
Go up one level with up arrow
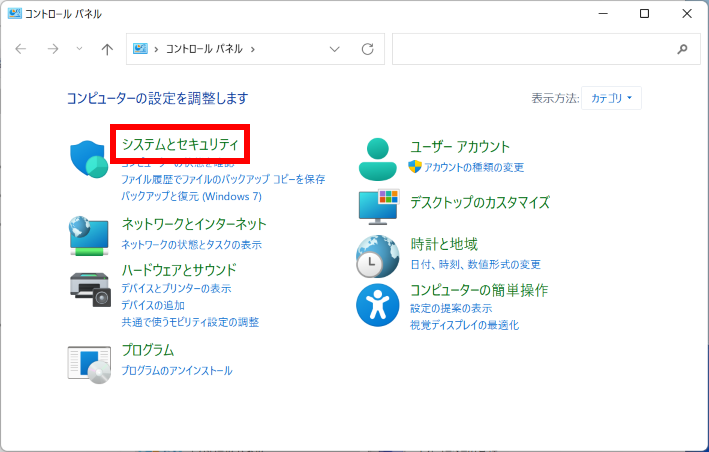click(x=107, y=49)
